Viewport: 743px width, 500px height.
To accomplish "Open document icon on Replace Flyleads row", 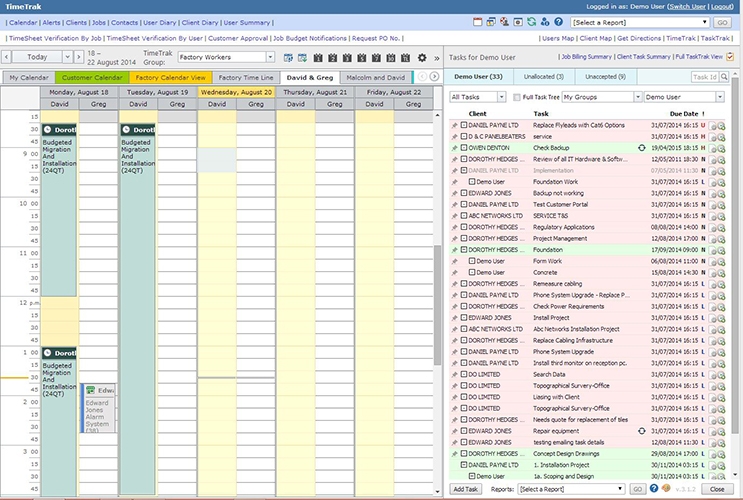I will point(713,126).
